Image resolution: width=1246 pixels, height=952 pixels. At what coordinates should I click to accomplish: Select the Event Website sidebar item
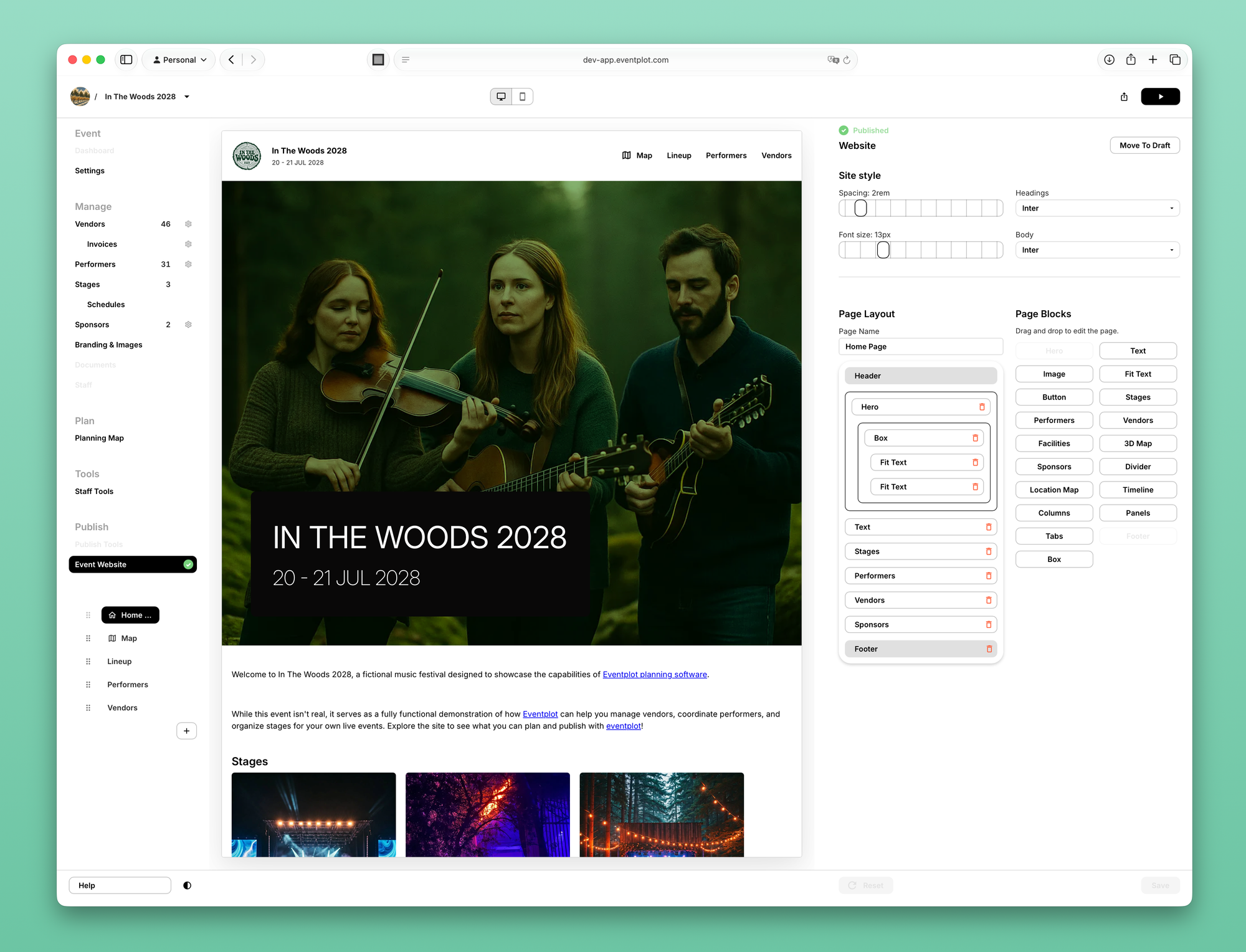tap(133, 564)
